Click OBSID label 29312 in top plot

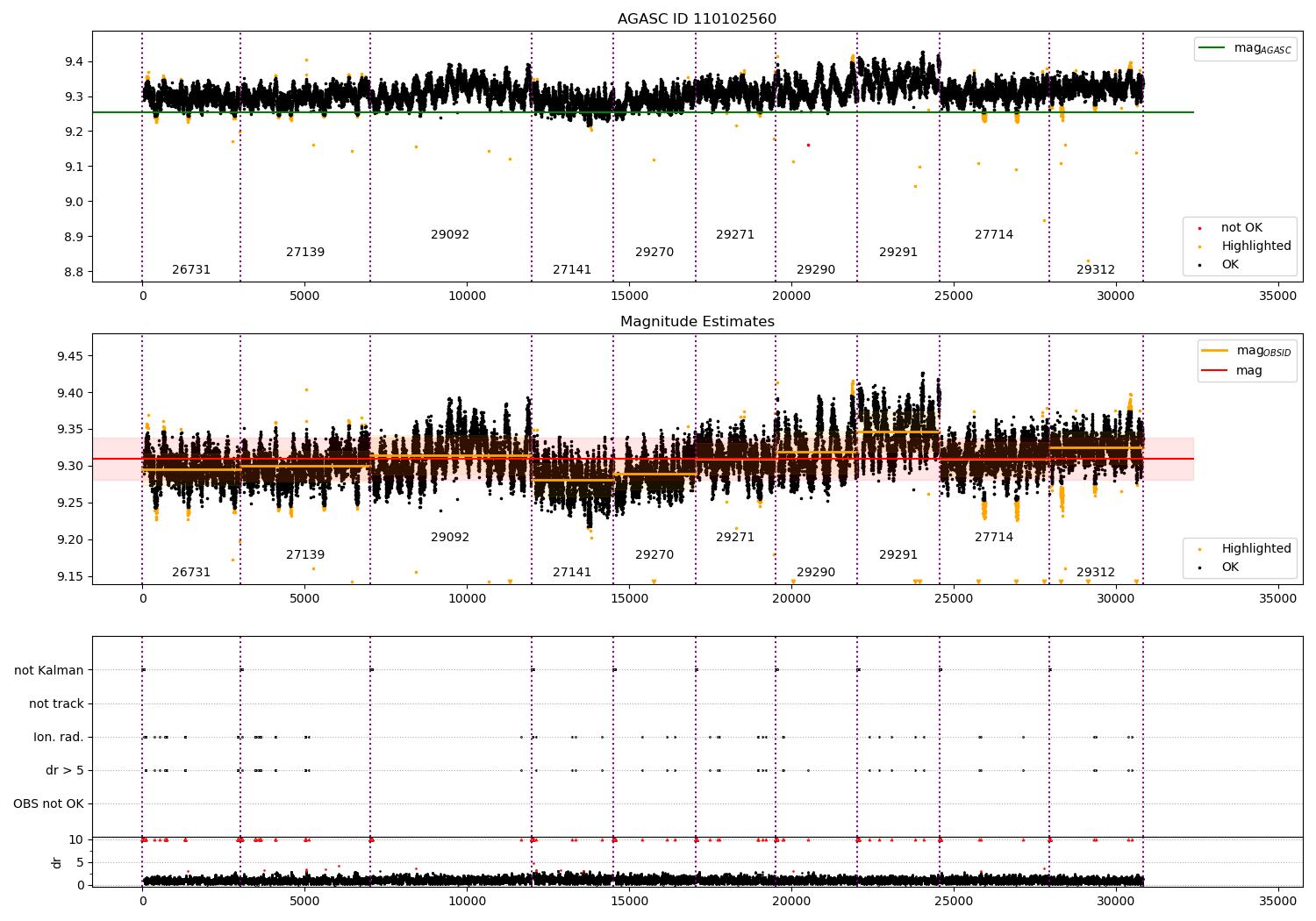pyautogui.click(x=1096, y=270)
